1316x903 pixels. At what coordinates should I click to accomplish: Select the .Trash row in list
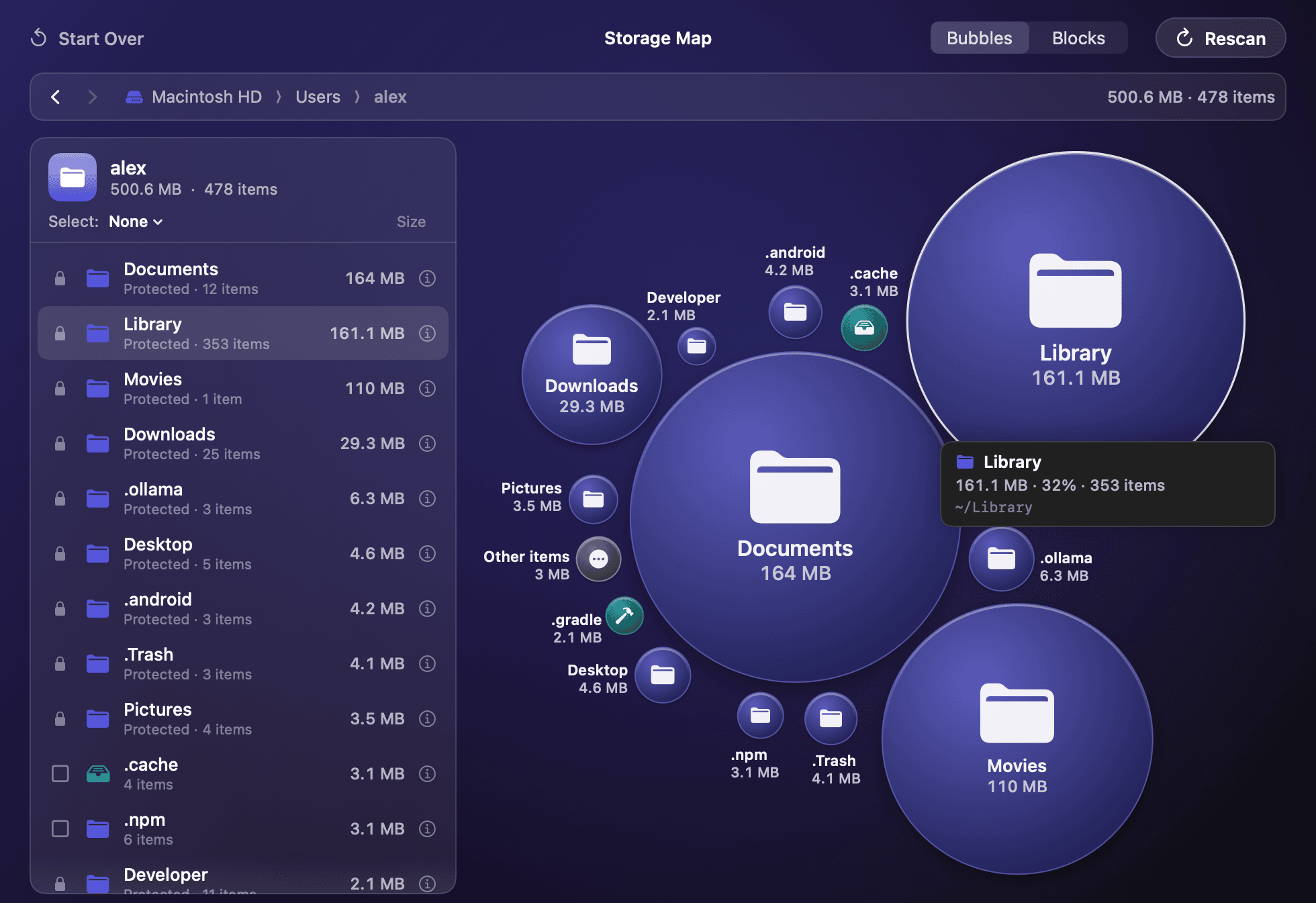[243, 663]
